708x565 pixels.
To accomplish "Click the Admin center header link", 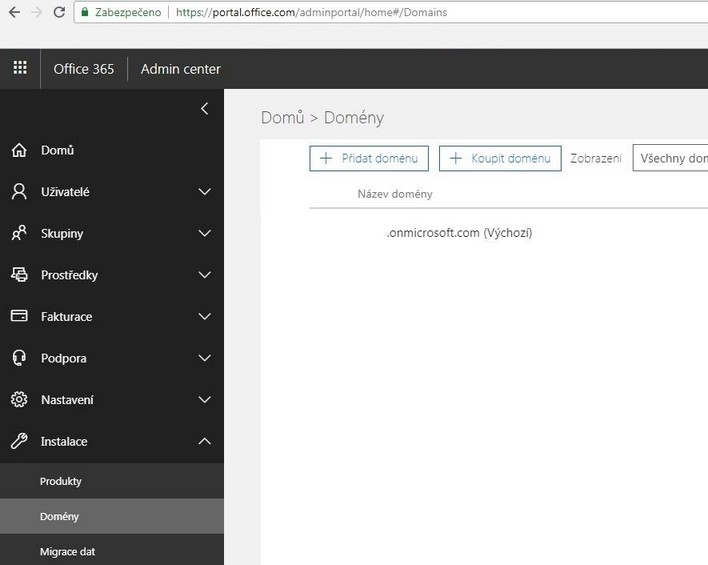I will (x=181, y=69).
